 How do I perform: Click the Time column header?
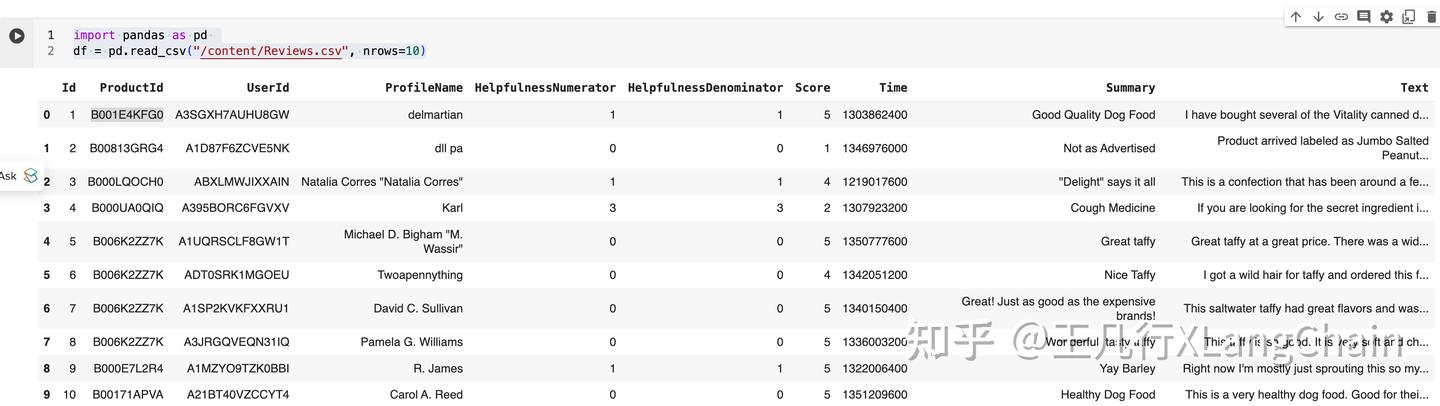893,88
